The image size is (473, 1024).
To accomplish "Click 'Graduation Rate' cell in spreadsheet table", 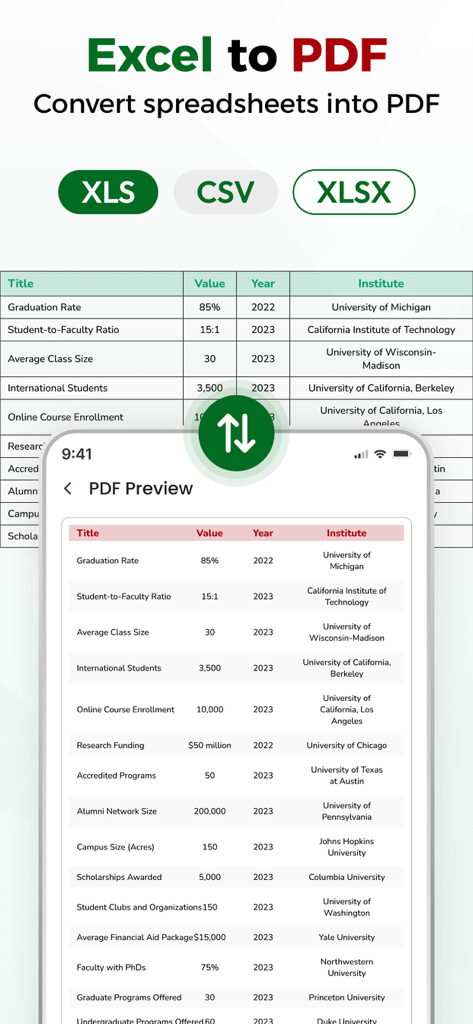I will tap(44, 307).
